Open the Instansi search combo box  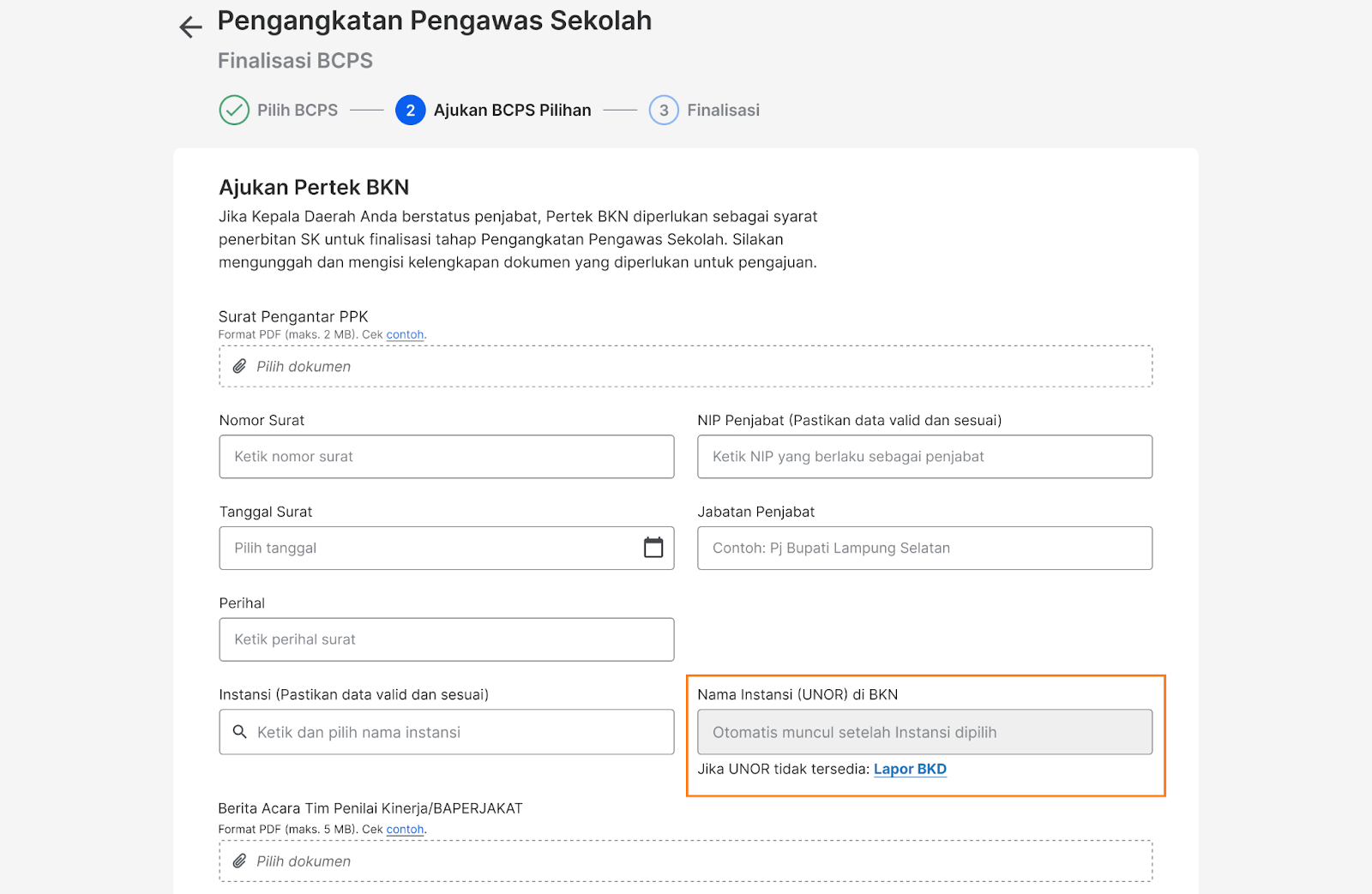coord(447,732)
